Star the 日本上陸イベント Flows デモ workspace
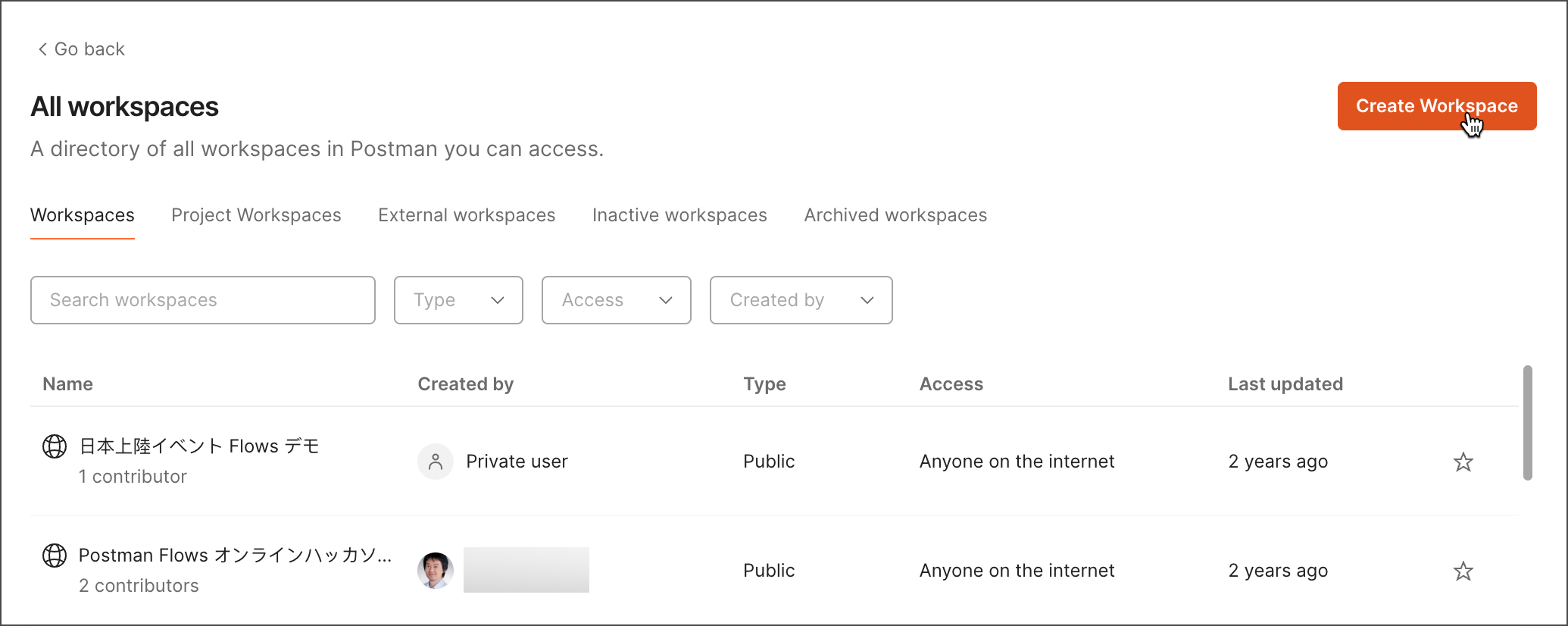 click(1463, 462)
